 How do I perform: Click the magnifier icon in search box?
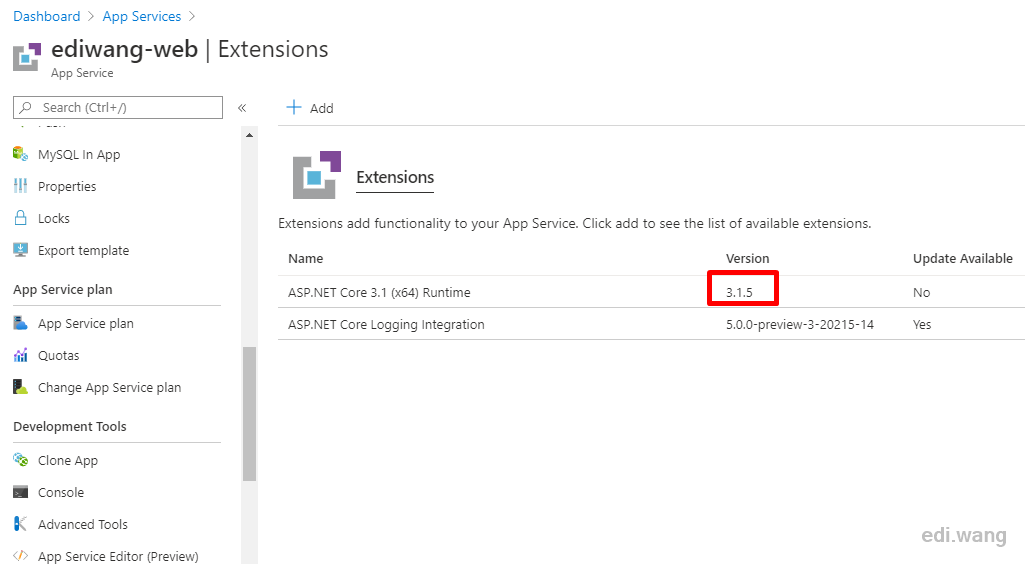pyautogui.click(x=26, y=107)
